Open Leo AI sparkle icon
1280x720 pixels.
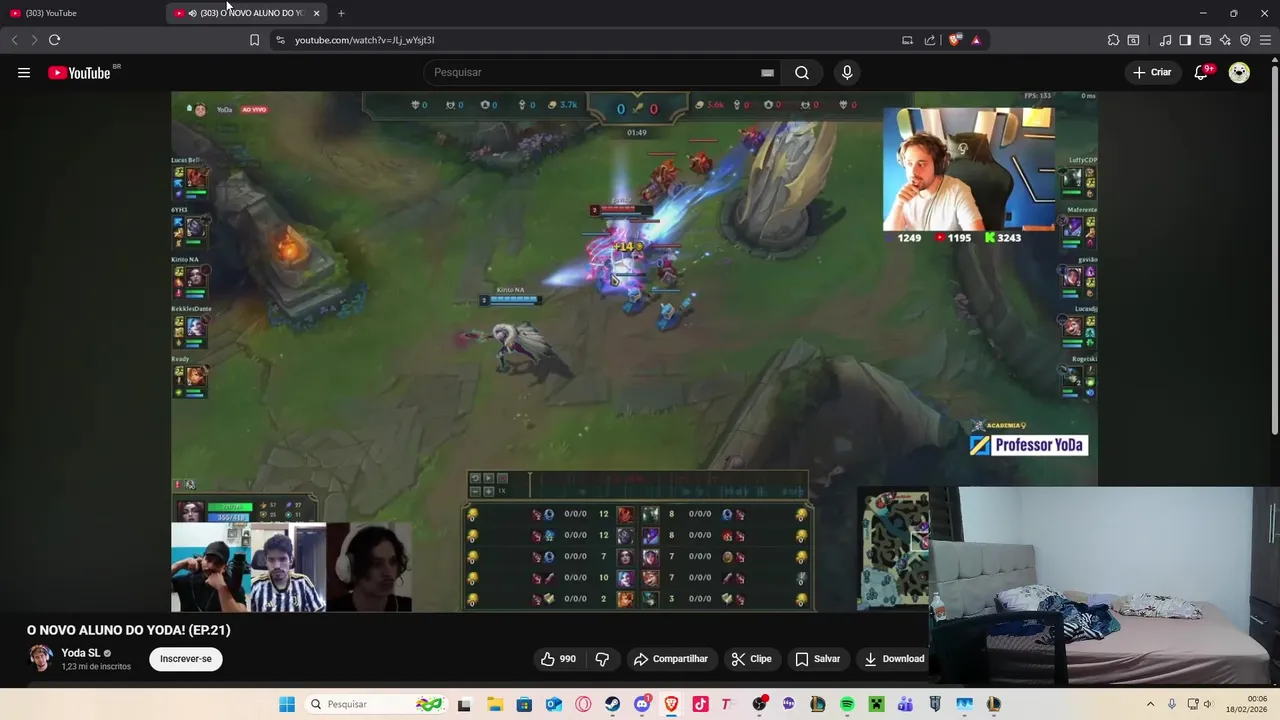(1225, 40)
